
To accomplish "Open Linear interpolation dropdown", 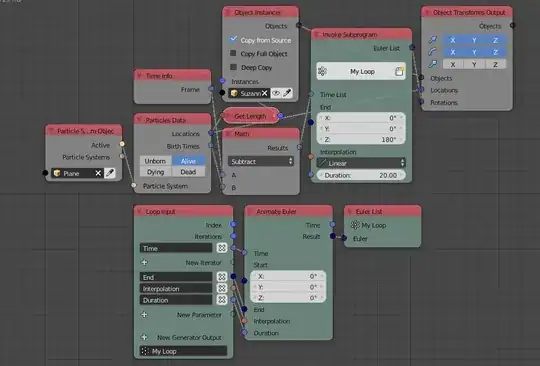I will (x=361, y=163).
